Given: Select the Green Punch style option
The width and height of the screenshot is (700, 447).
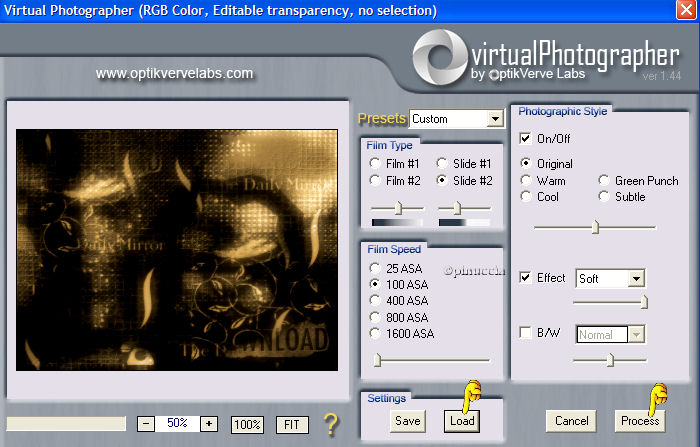Looking at the screenshot, I should tap(604, 180).
